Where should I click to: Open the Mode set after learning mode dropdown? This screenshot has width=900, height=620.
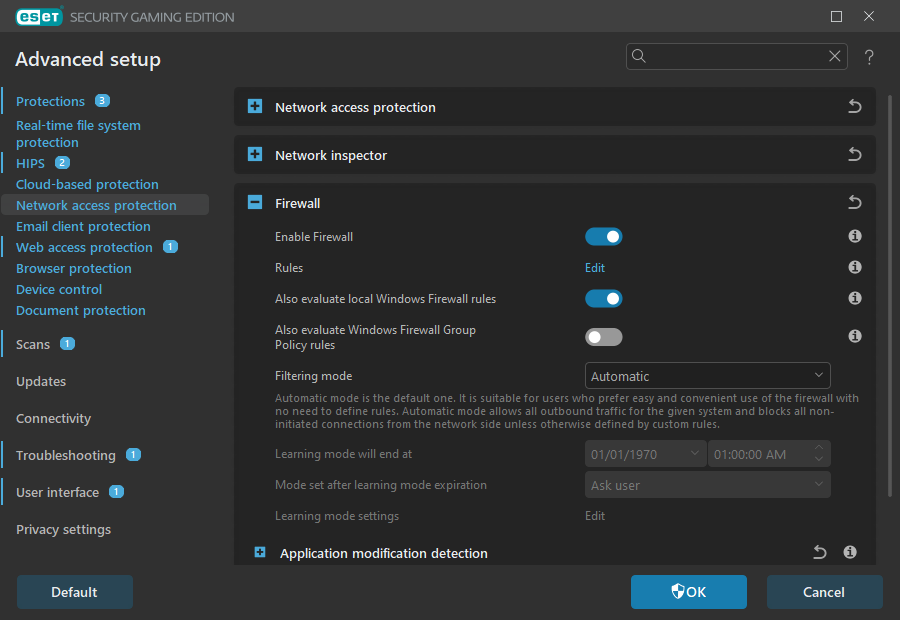[707, 485]
